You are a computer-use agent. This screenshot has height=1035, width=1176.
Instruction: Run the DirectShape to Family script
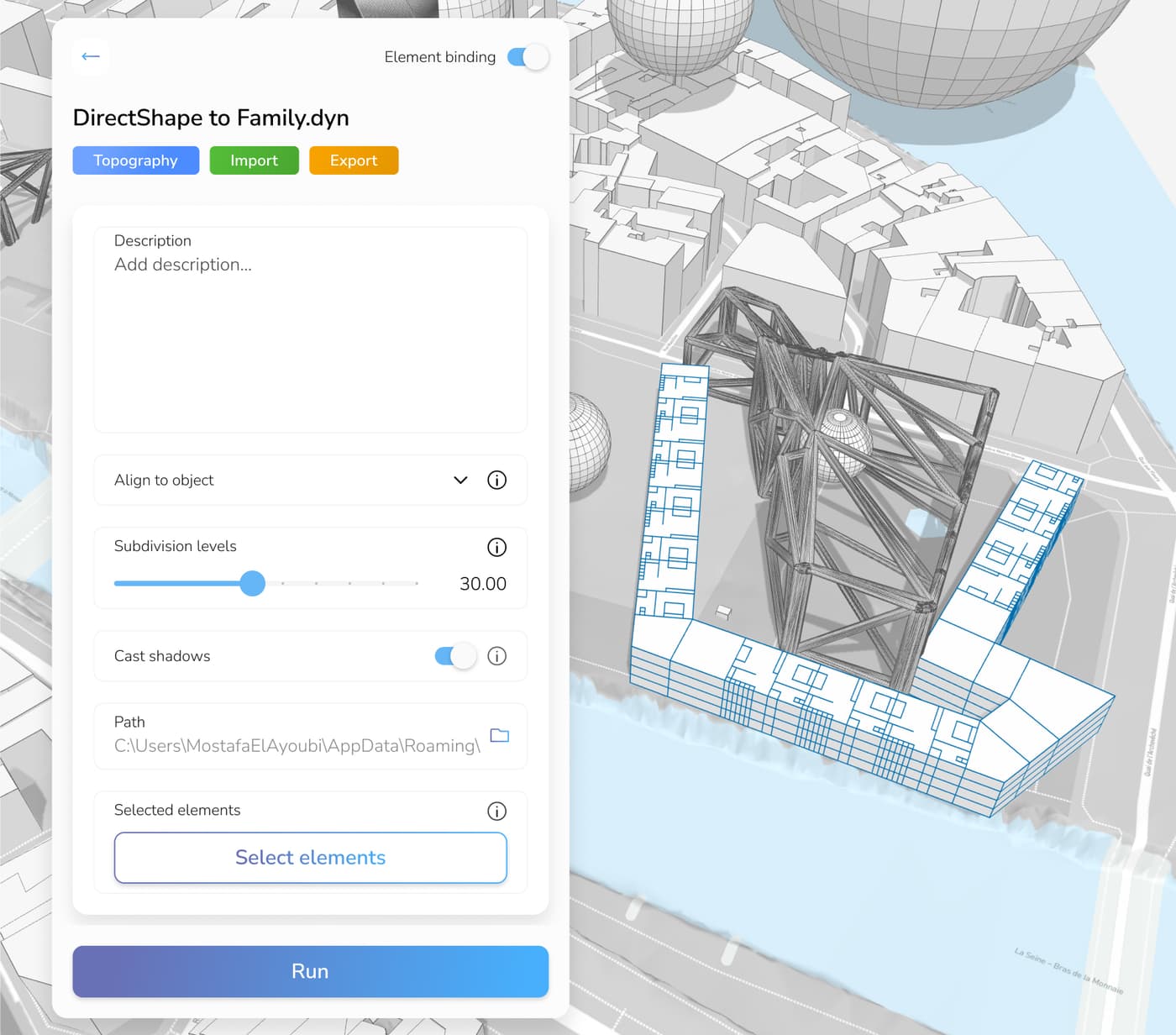click(x=310, y=971)
